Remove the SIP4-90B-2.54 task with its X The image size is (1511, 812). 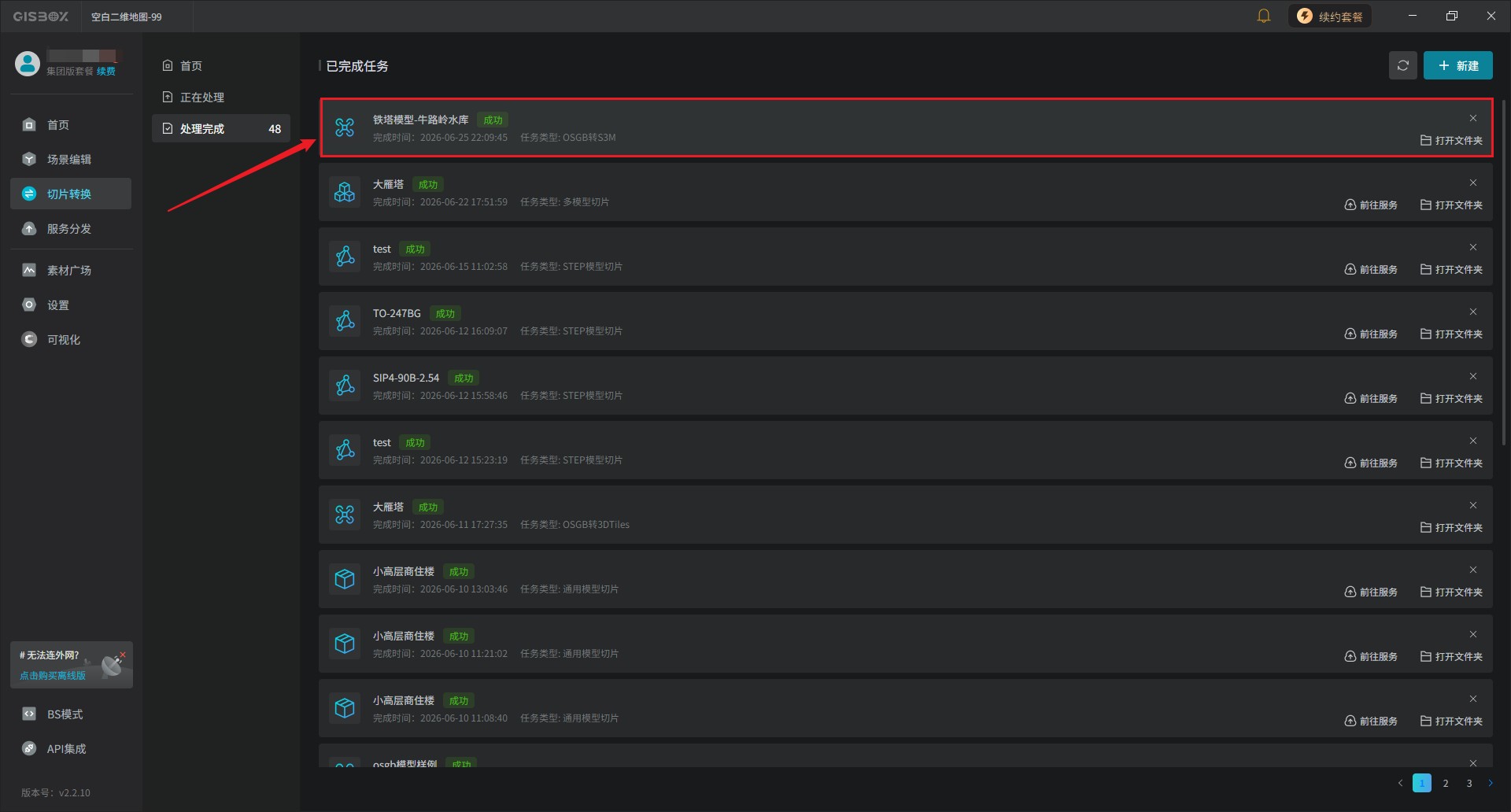coord(1473,376)
